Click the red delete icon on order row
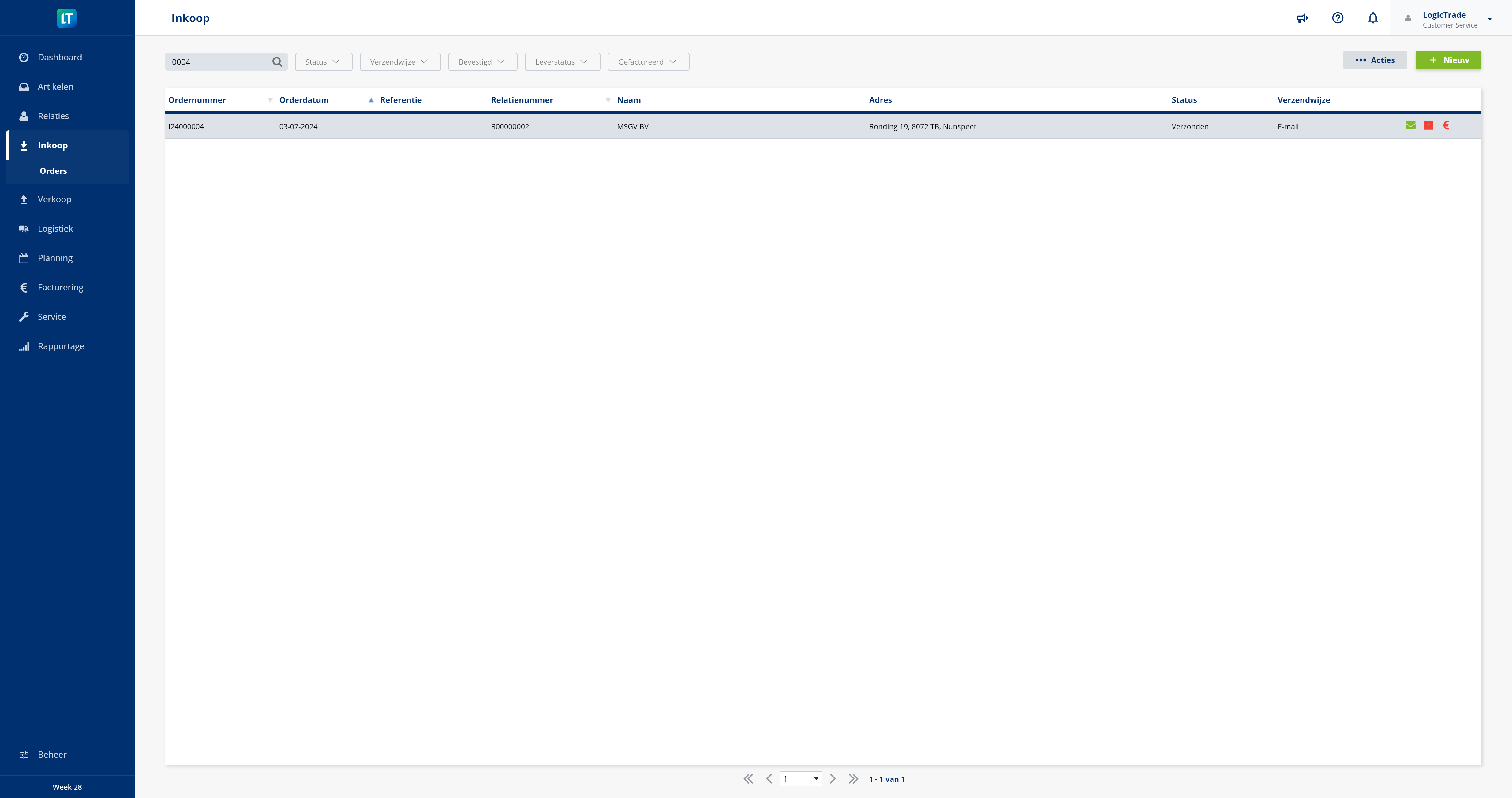This screenshot has height=798, width=1512. (1428, 125)
